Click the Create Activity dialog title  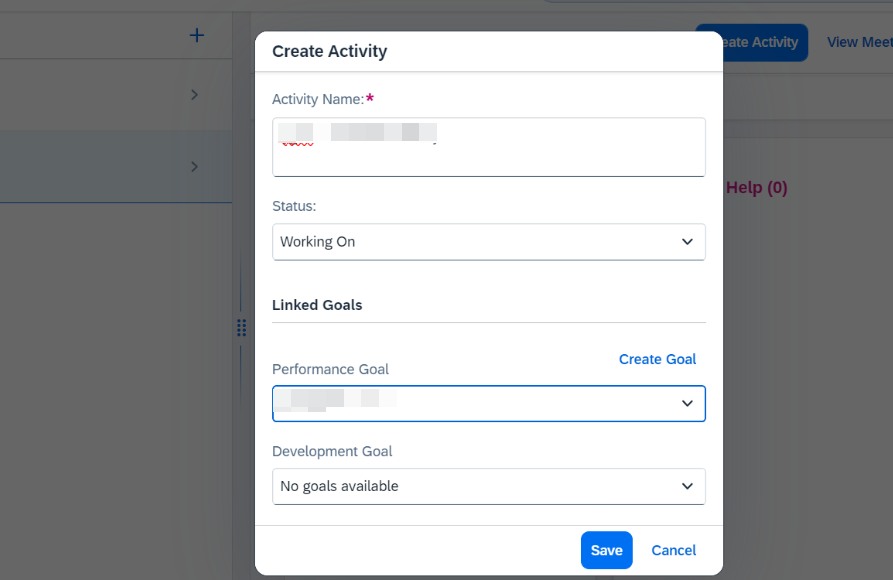[x=330, y=51]
